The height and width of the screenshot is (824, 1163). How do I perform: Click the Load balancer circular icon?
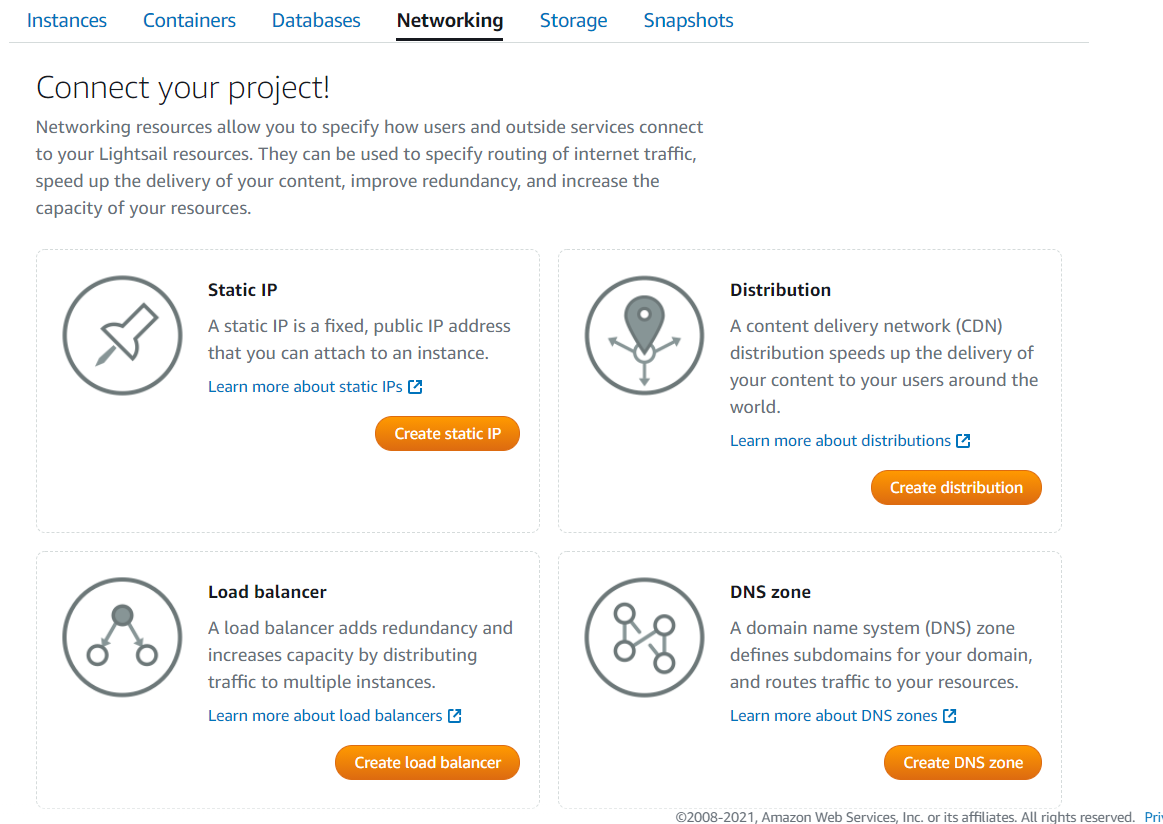122,637
